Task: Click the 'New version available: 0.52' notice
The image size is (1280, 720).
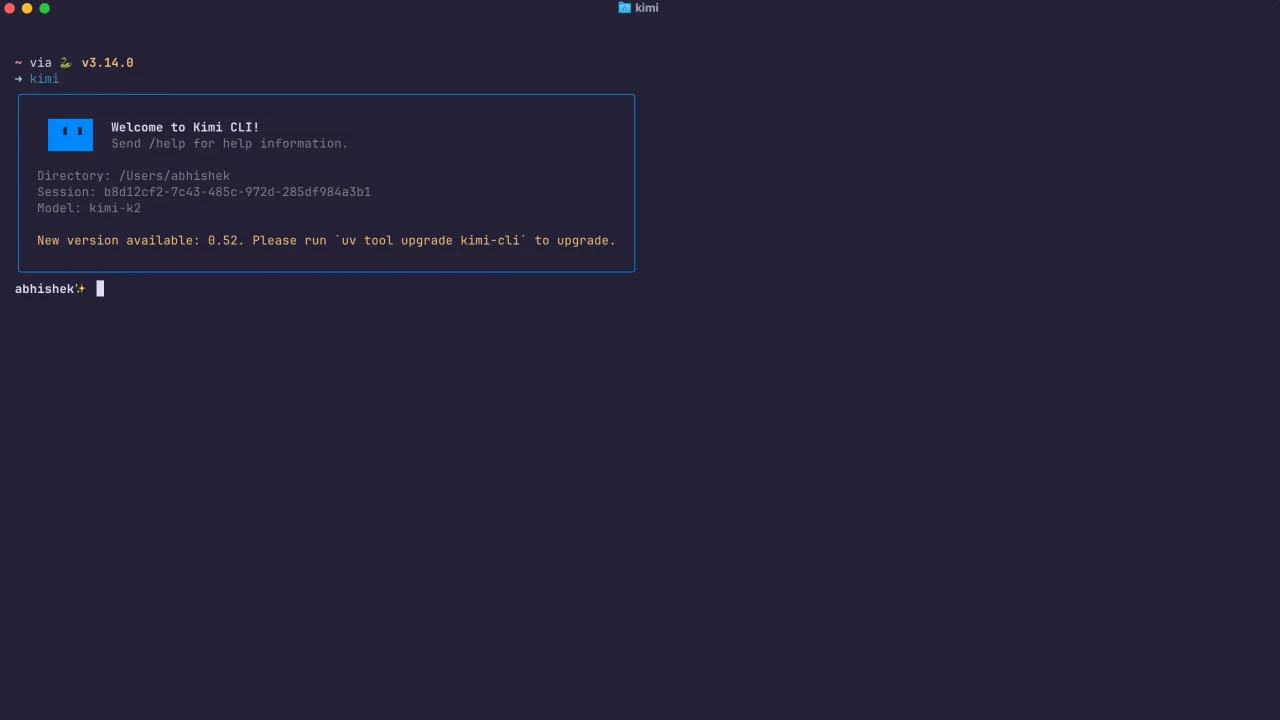Action: click(326, 241)
